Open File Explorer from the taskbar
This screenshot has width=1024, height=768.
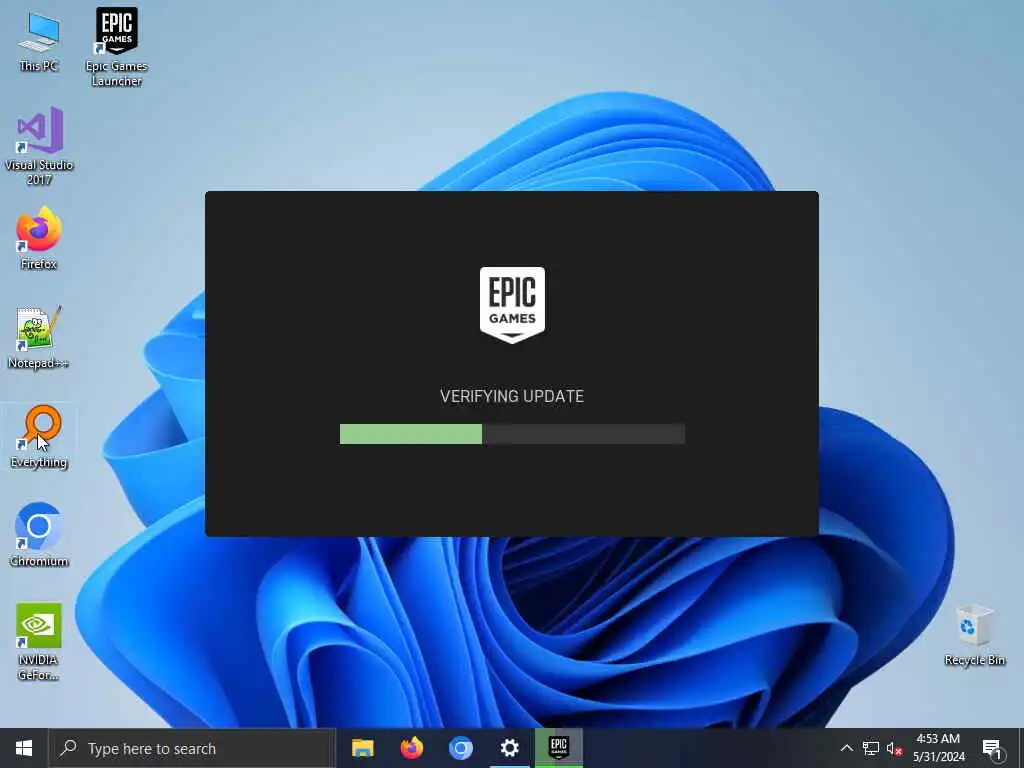tap(362, 748)
